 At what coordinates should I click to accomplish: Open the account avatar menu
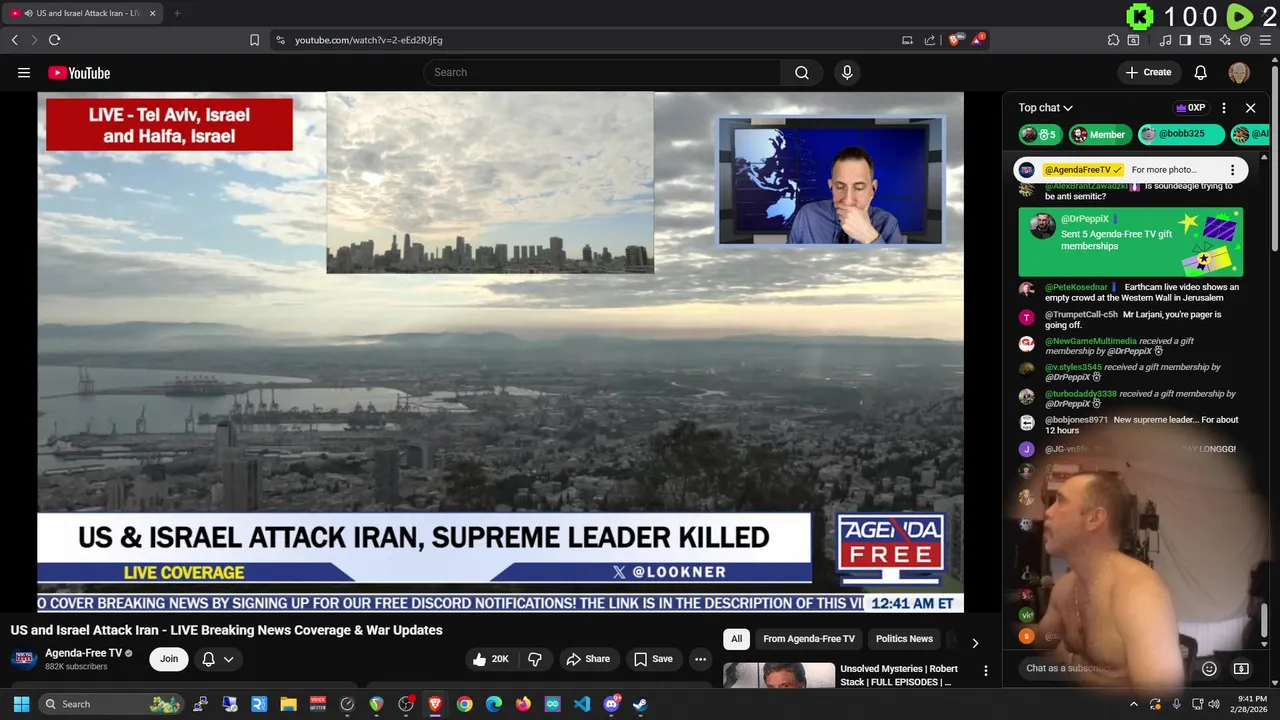point(1239,72)
